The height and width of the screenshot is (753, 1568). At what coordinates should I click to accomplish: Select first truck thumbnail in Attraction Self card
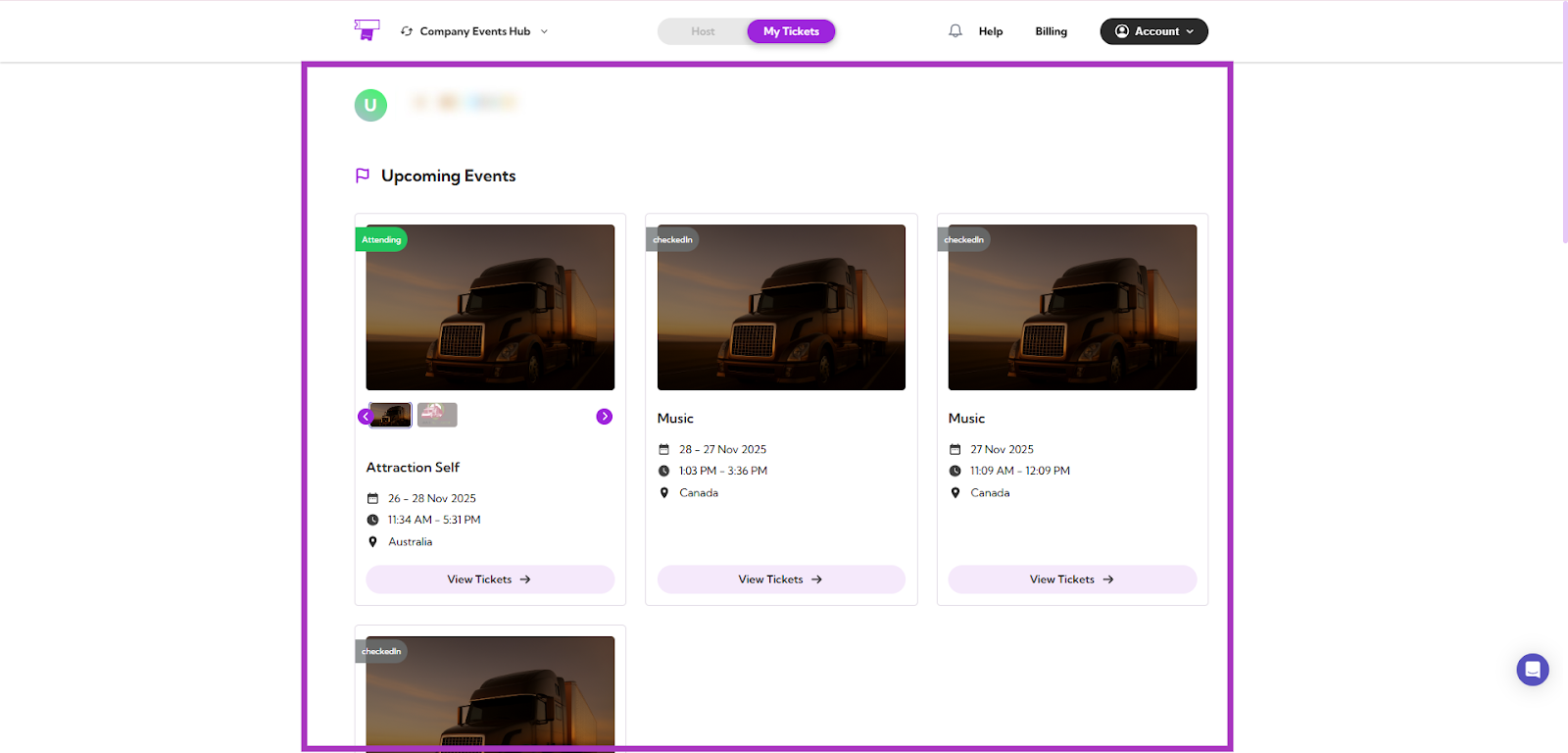pos(391,415)
